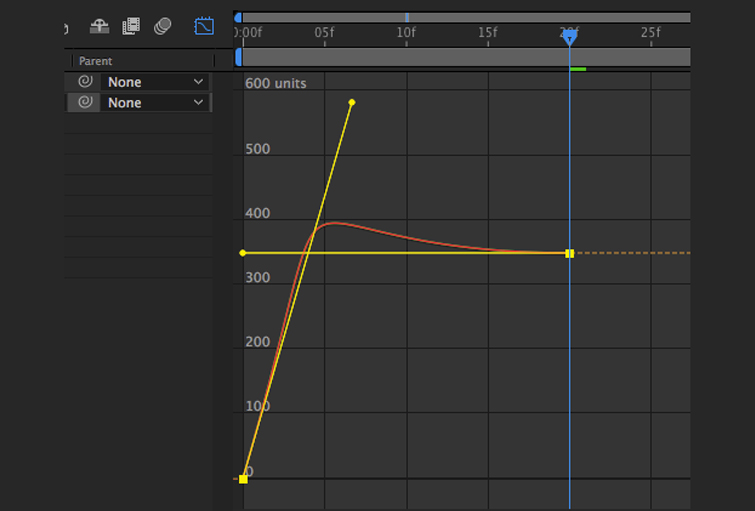755x511 pixels.
Task: Click the left handle of the horizontal tangent line
Action: tap(243, 253)
